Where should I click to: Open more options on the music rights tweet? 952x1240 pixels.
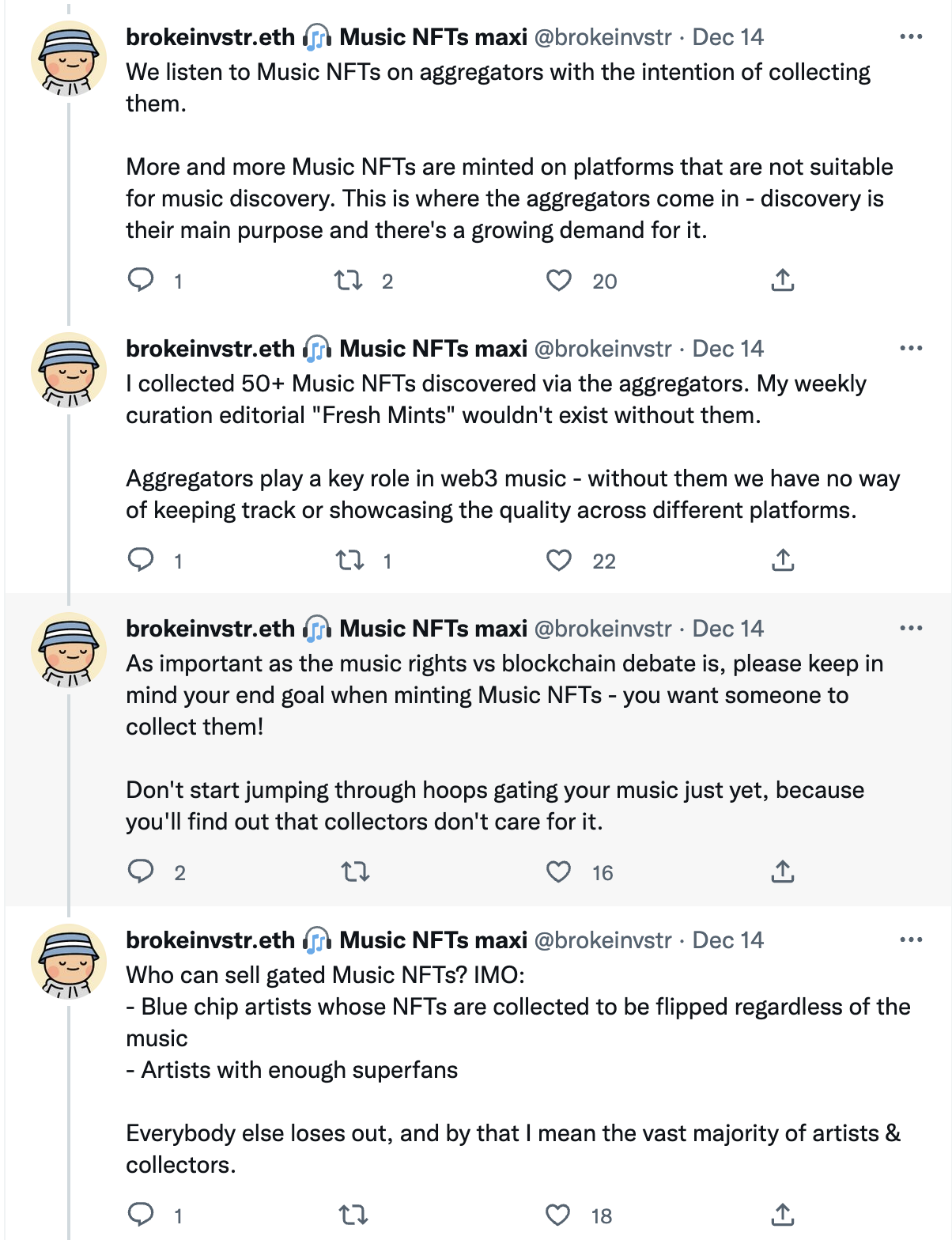pyautogui.click(x=911, y=629)
